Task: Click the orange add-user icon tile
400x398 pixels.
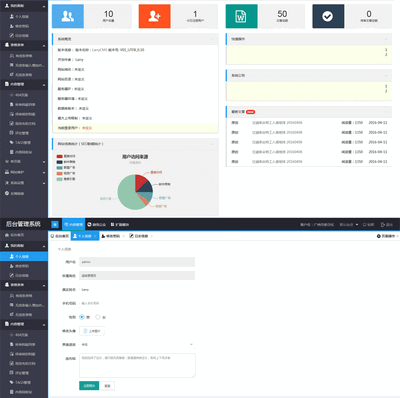Action: (x=154, y=16)
